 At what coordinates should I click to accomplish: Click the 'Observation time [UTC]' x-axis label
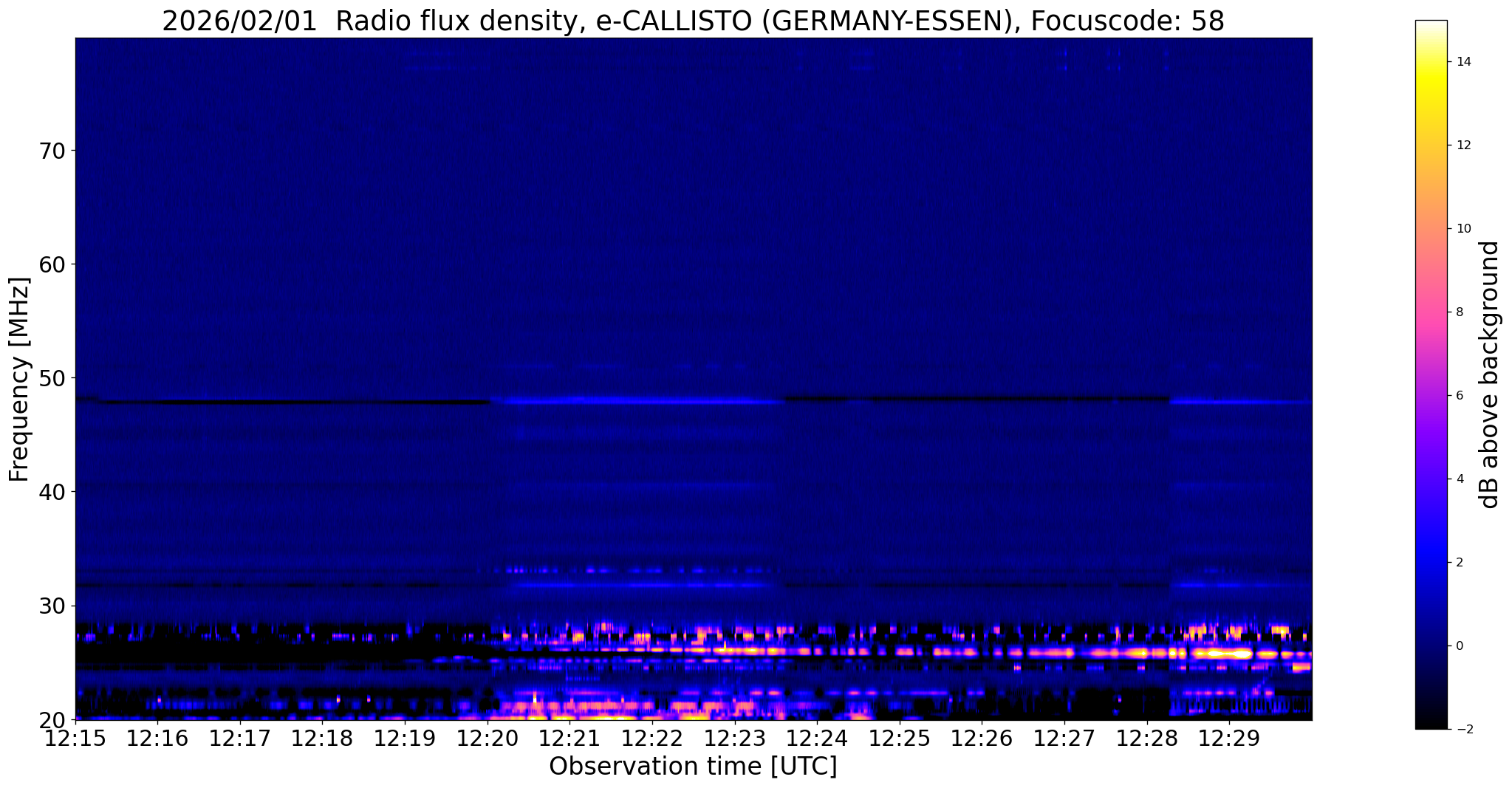click(693, 766)
